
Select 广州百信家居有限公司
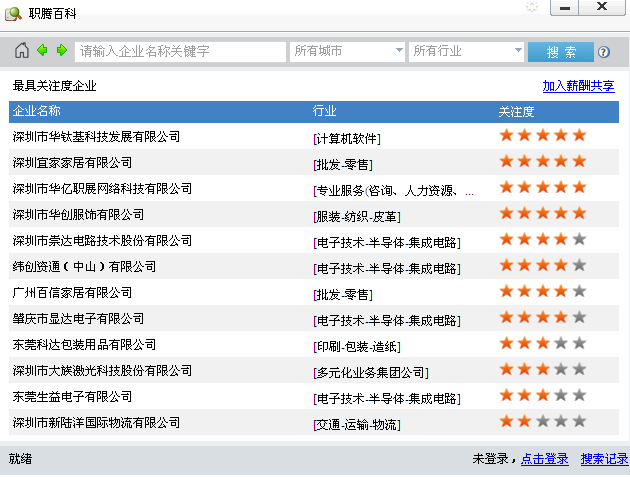(x=72, y=293)
